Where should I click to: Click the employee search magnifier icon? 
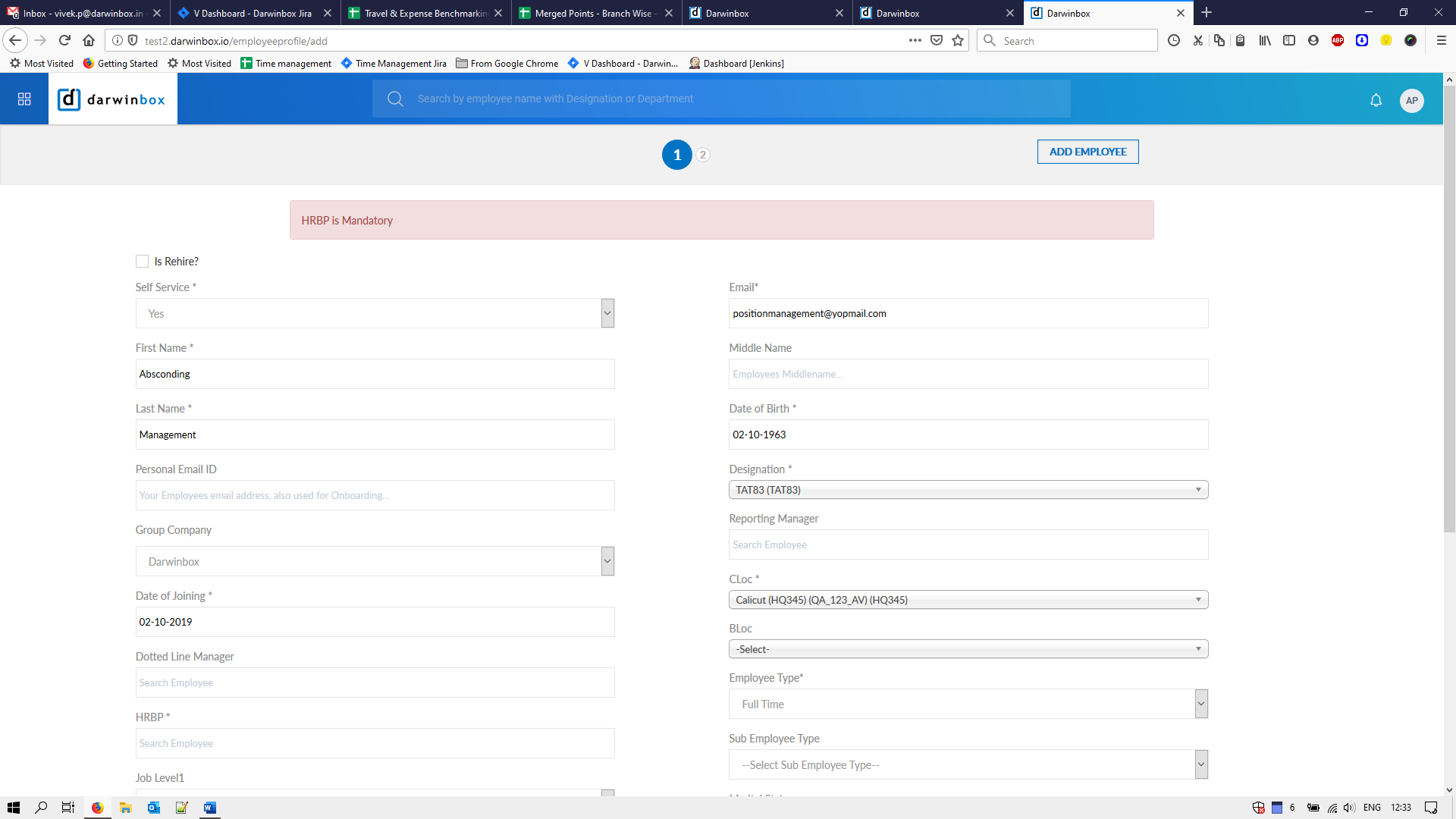tap(395, 99)
